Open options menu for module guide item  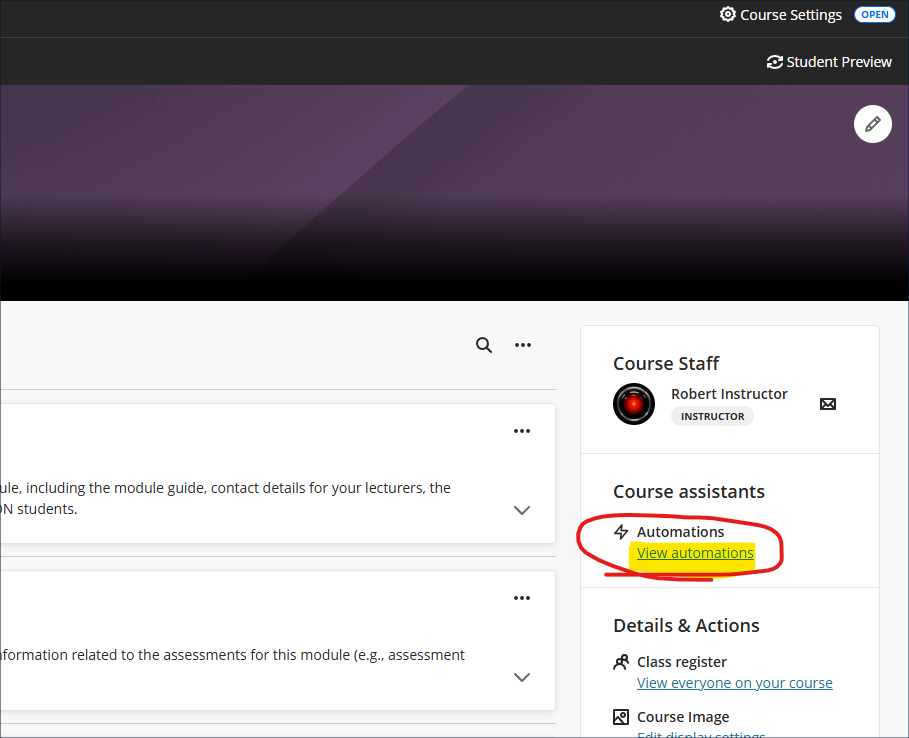[x=521, y=431]
